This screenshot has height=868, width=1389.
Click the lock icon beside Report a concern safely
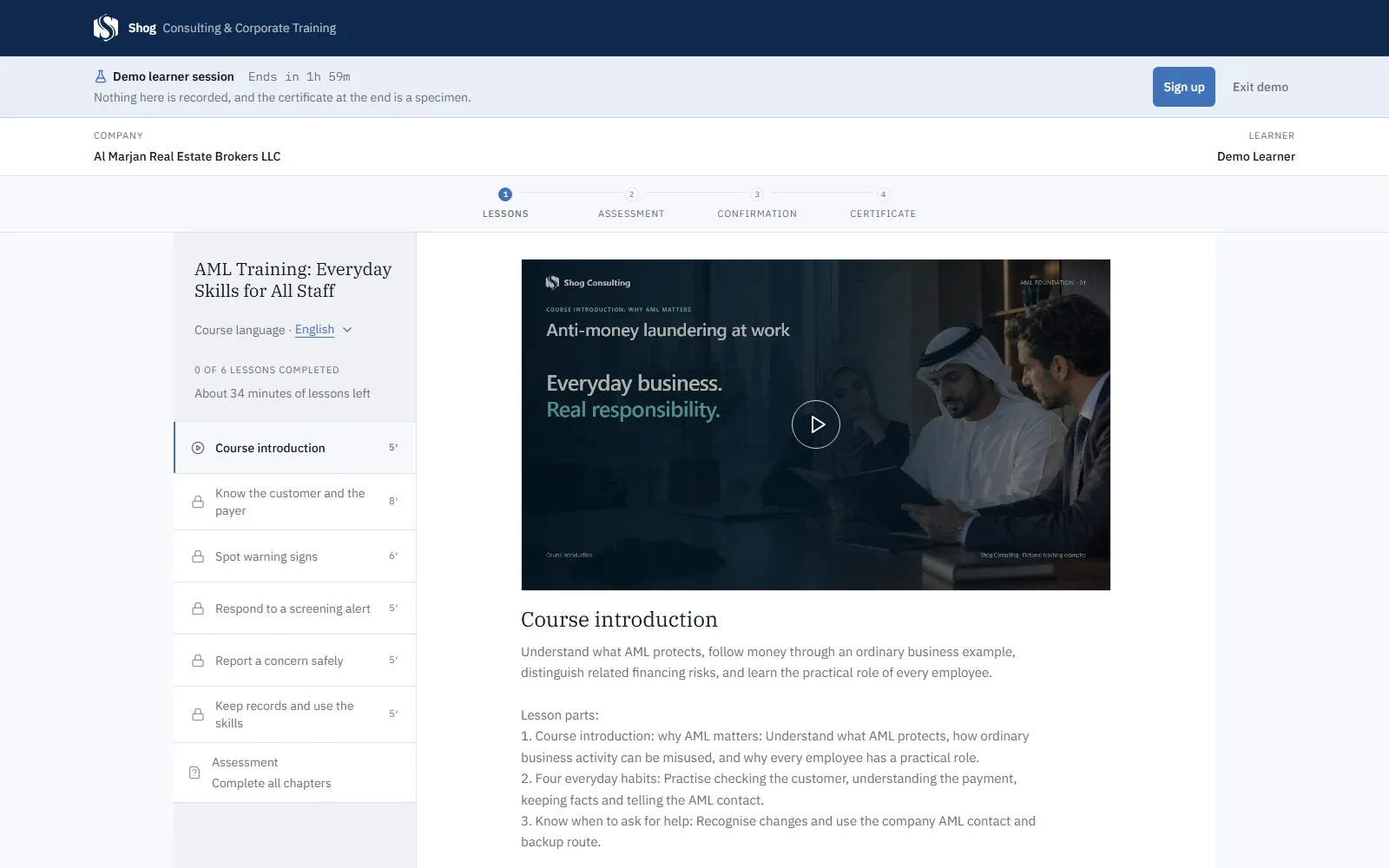(198, 661)
